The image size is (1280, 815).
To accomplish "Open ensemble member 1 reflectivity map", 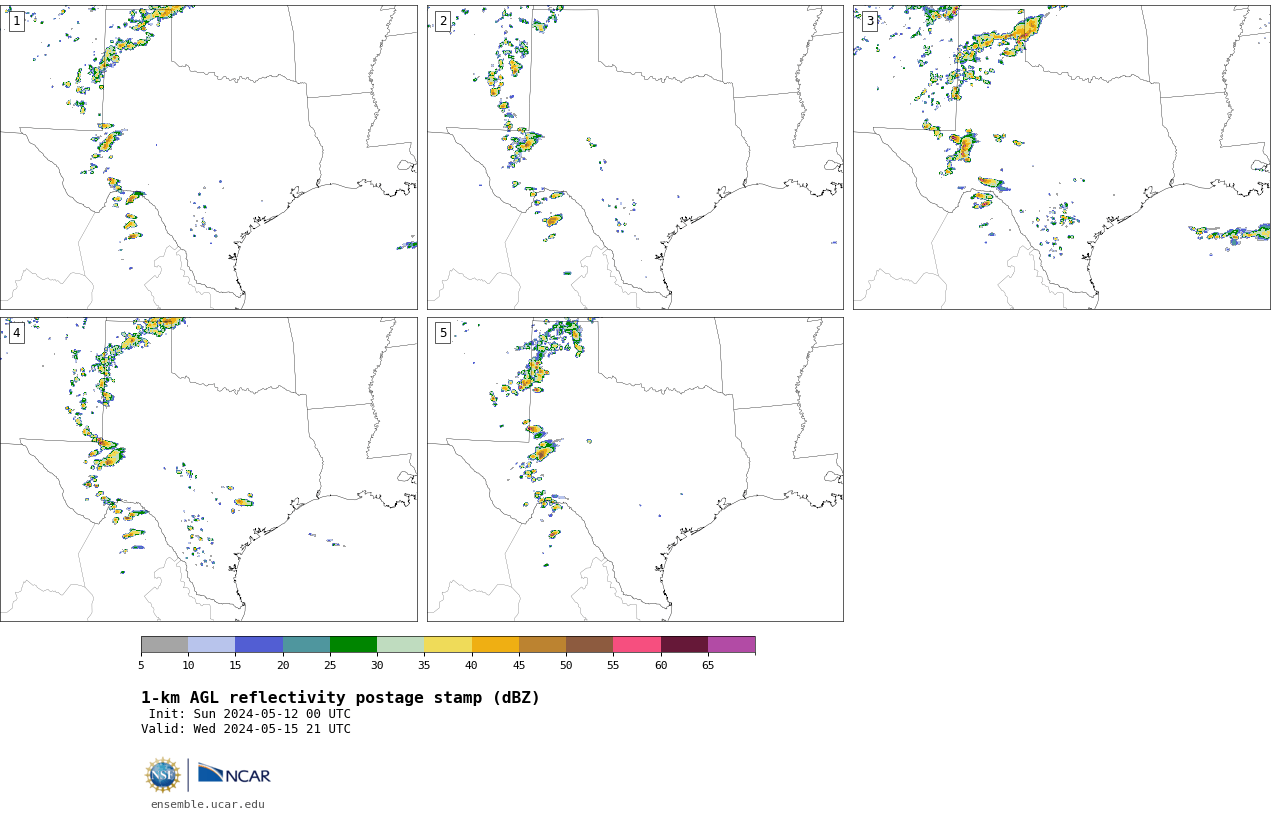I will [208, 157].
